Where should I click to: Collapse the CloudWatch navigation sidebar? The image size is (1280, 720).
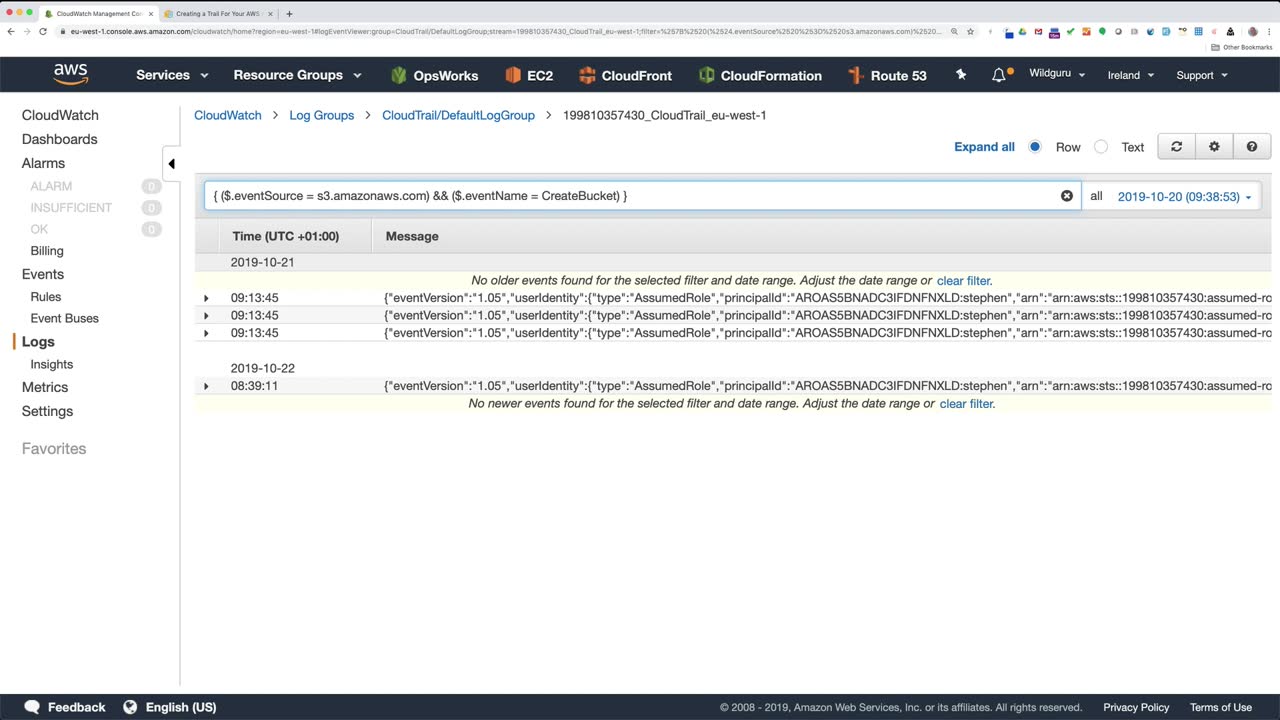(x=171, y=164)
